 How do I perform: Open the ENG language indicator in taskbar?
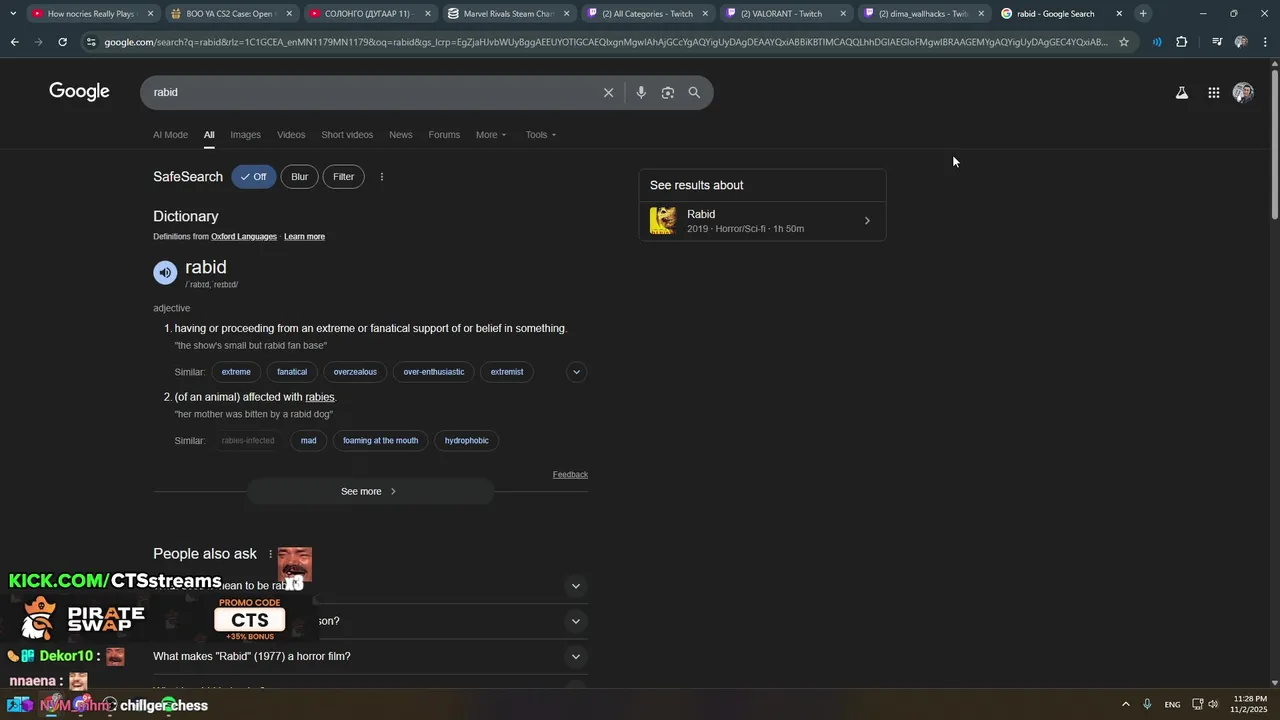pos(1172,705)
